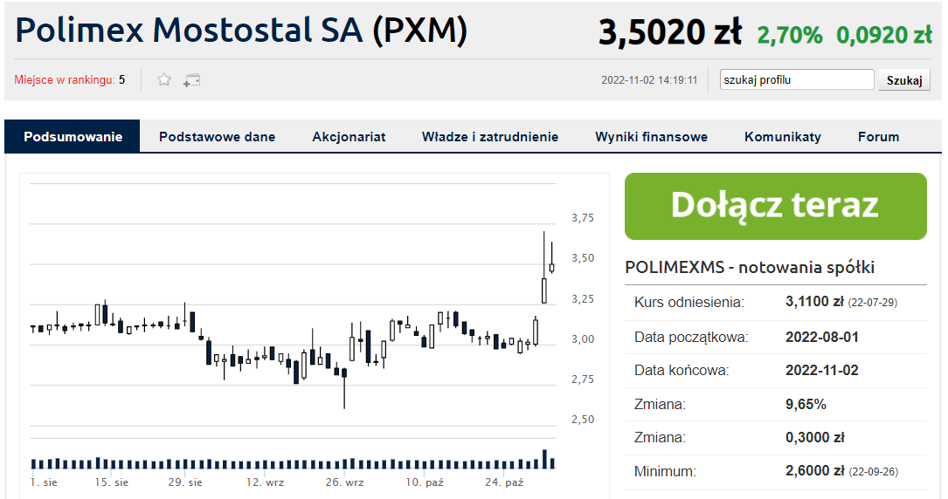Image resolution: width=948 pixels, height=499 pixels.
Task: Go to Władze i zatrudnienie tab
Action: (490, 137)
